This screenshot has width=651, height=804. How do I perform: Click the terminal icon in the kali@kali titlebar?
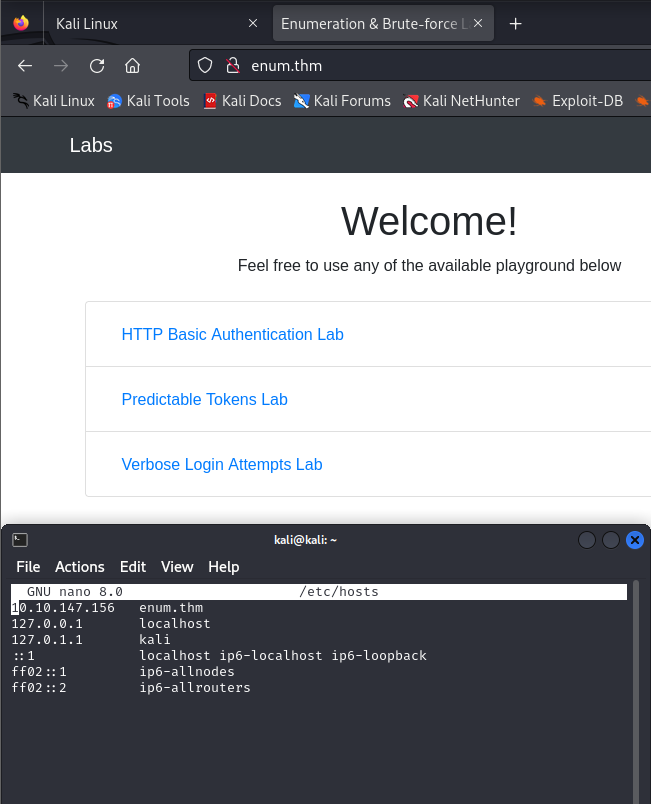pyautogui.click(x=20, y=539)
